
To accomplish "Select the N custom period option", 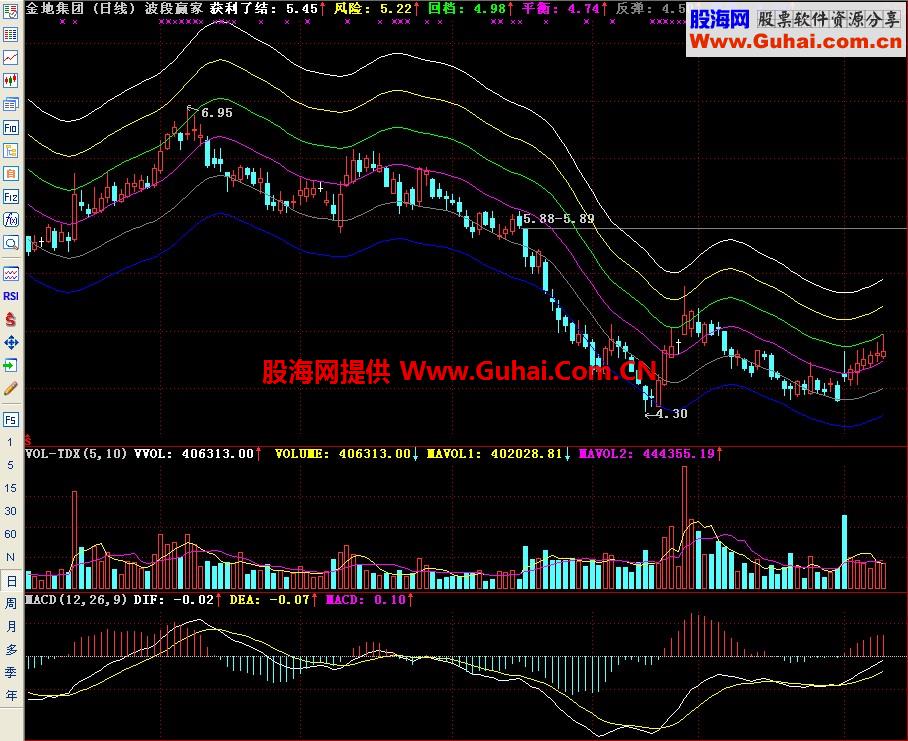I will pyautogui.click(x=10, y=557).
